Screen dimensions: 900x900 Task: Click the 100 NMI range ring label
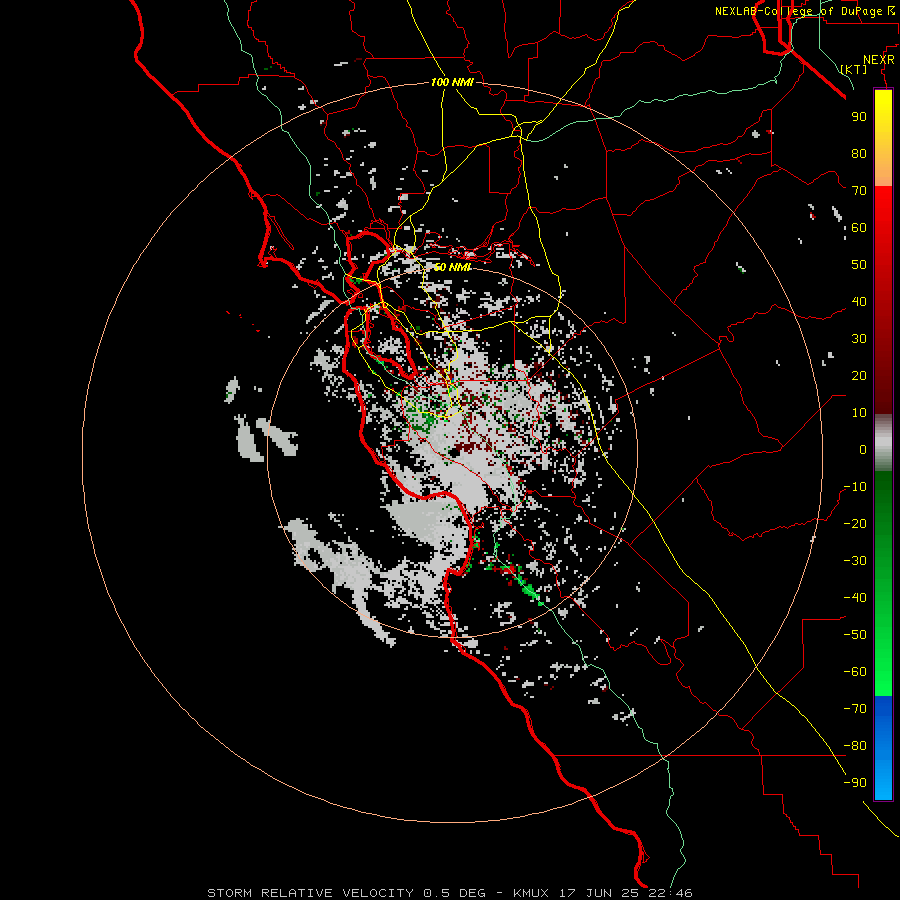click(x=452, y=82)
